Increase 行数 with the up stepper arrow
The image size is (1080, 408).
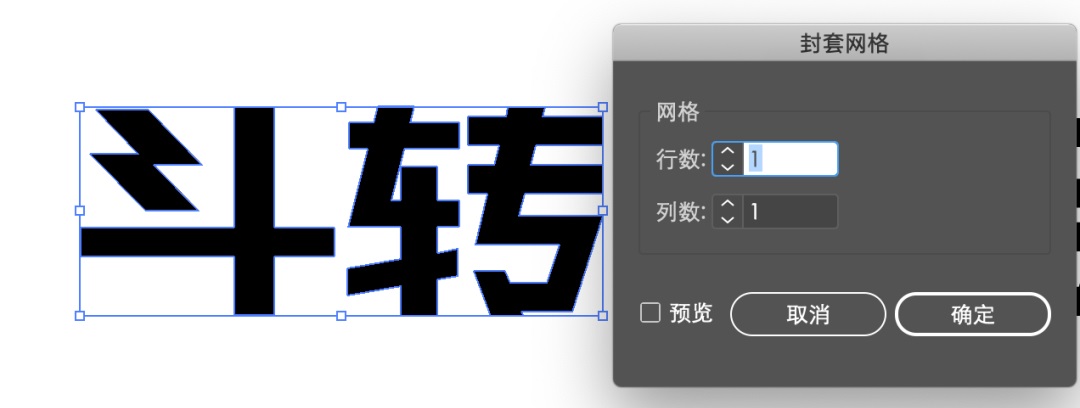point(728,152)
